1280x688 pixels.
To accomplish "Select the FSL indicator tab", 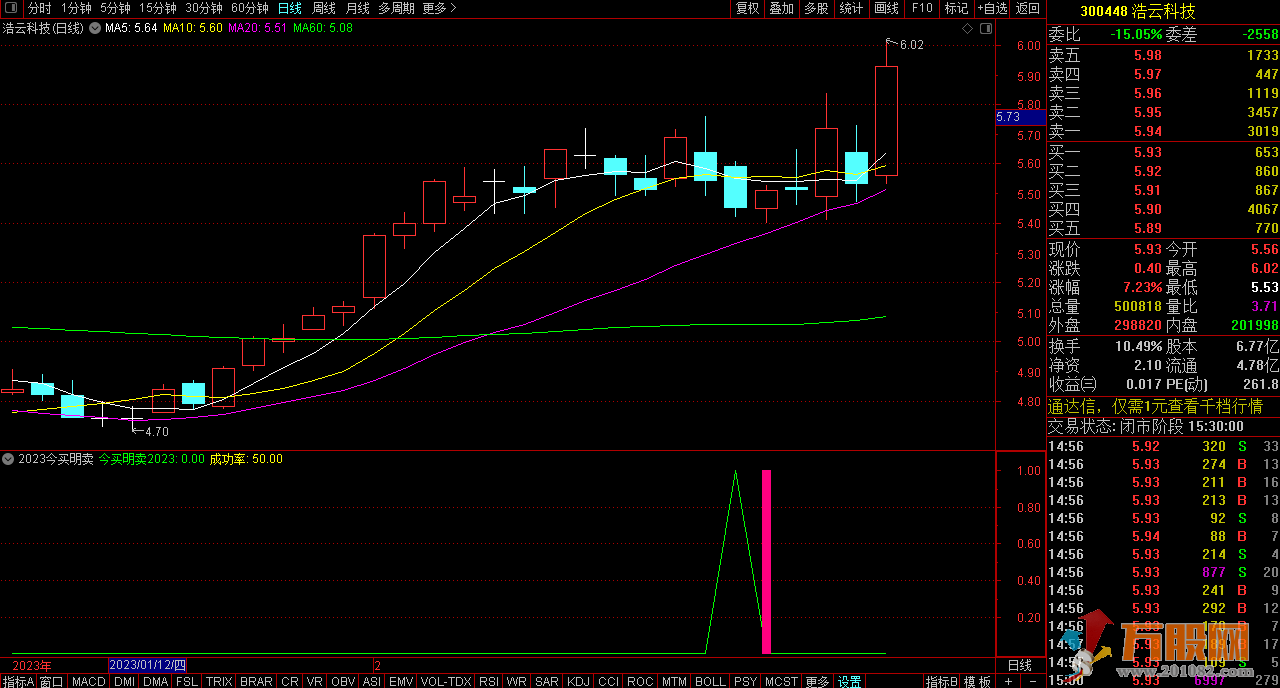I will pos(187,681).
